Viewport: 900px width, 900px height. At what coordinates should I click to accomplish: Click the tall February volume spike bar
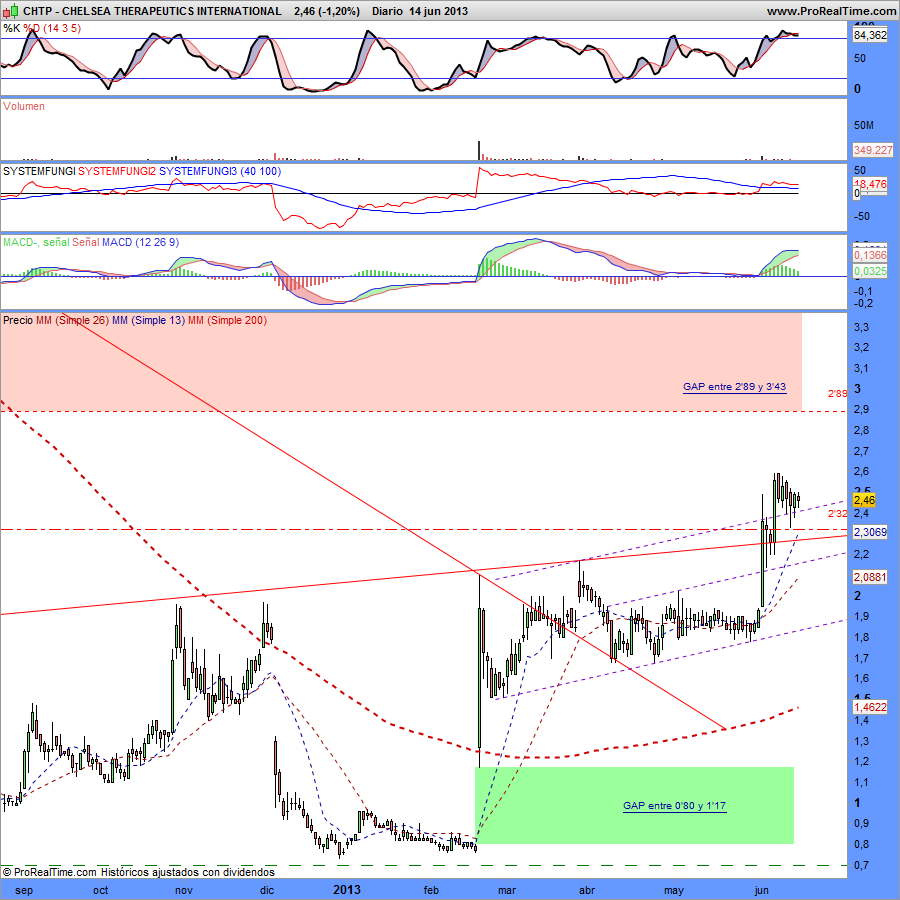(x=479, y=150)
